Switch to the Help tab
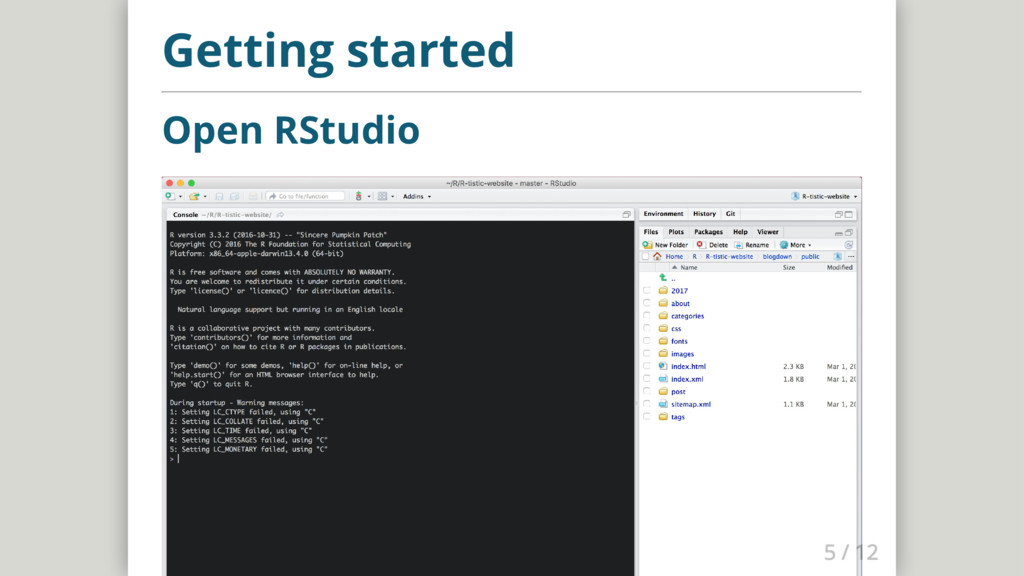The width and height of the screenshot is (1024, 576). (740, 232)
